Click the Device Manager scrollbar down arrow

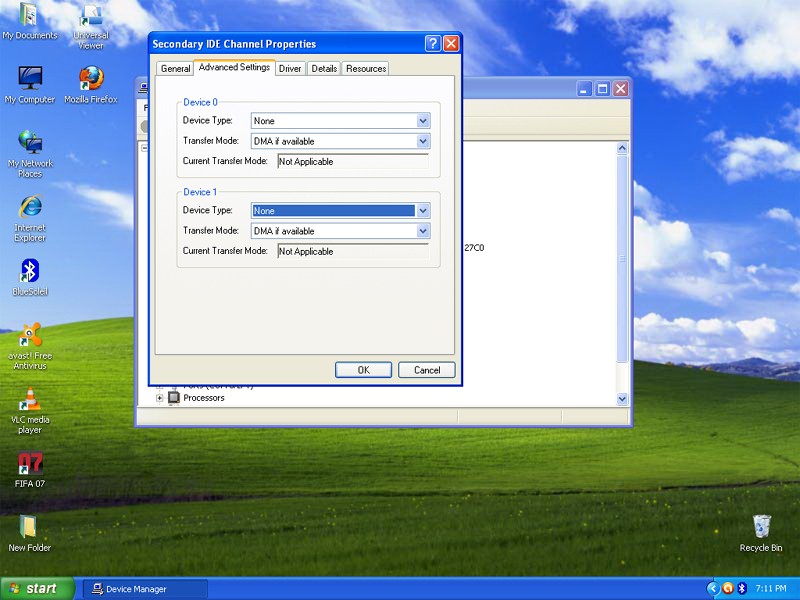[622, 398]
